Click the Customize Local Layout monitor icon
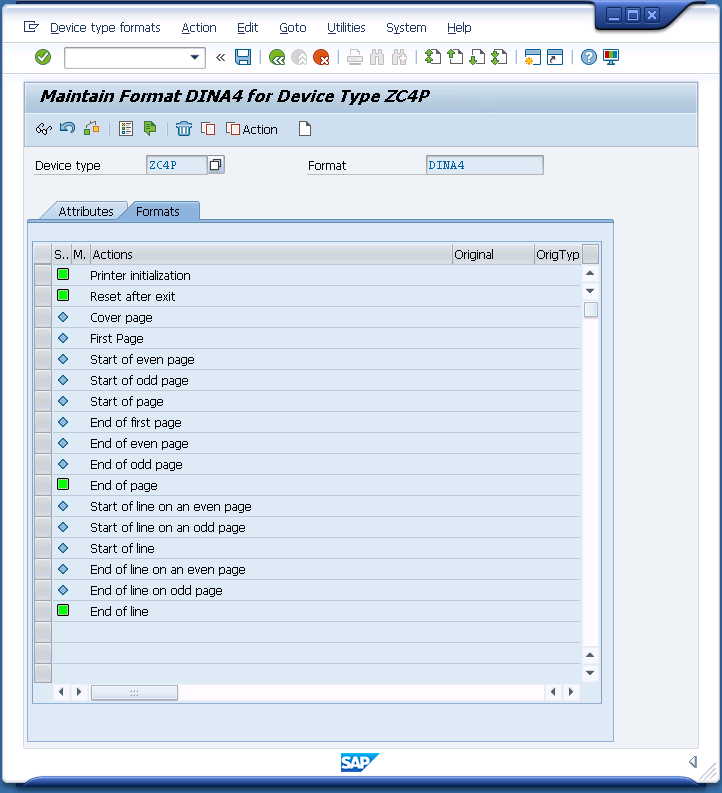 611,57
